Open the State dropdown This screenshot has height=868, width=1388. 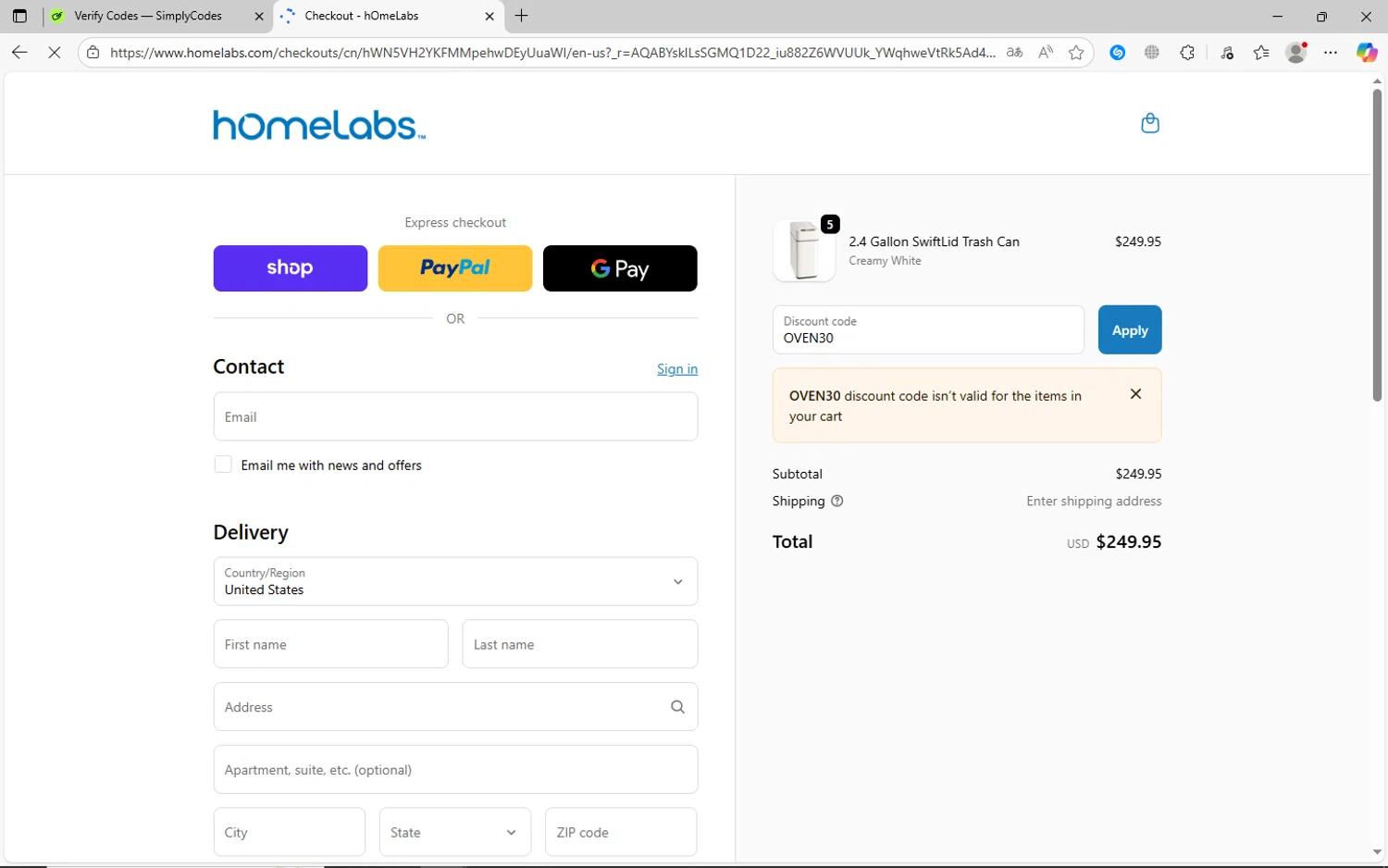455,832
